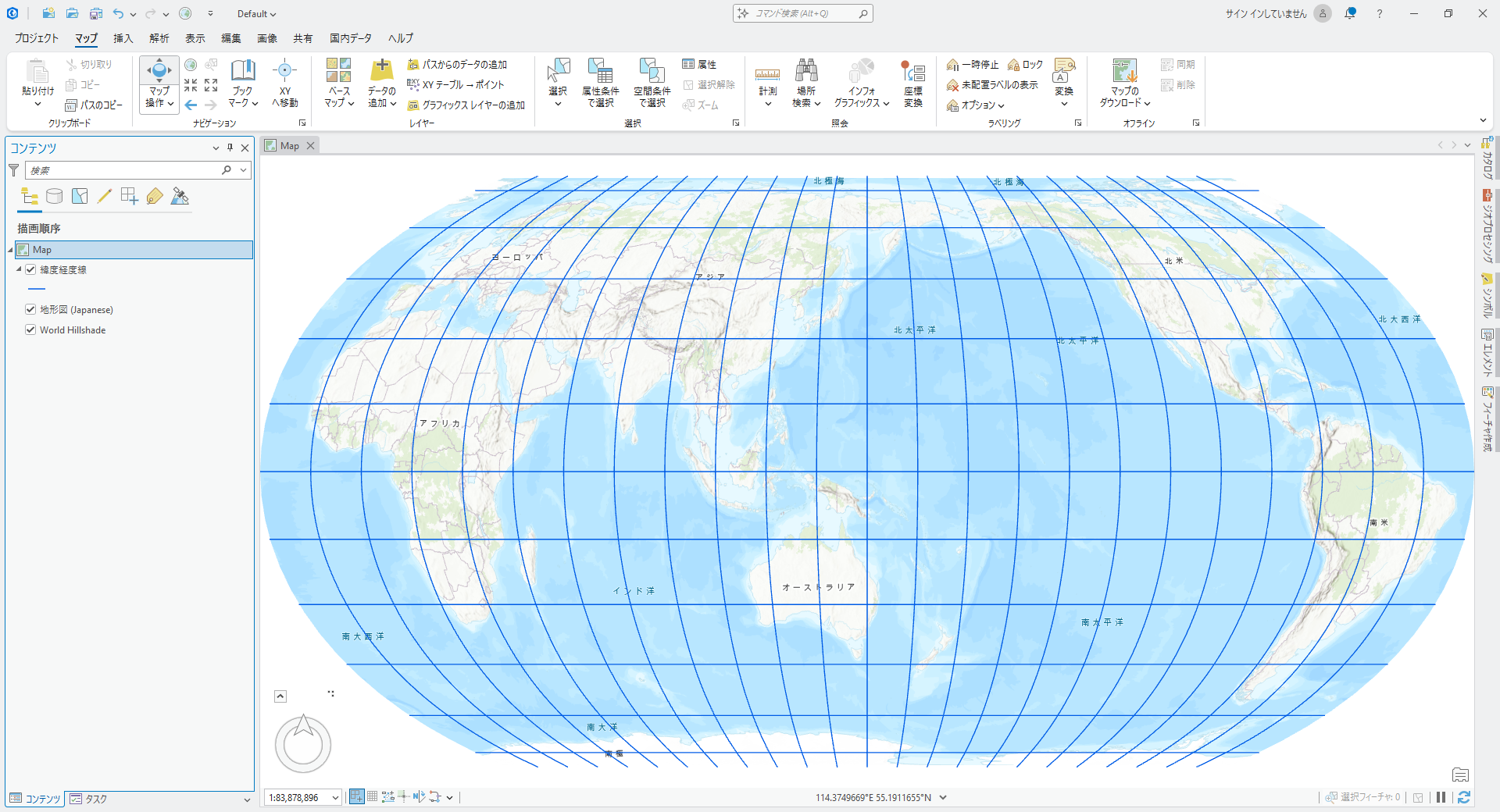Uncheck the 緯度経度線 layer checkbox
The image size is (1500, 812).
click(x=30, y=269)
